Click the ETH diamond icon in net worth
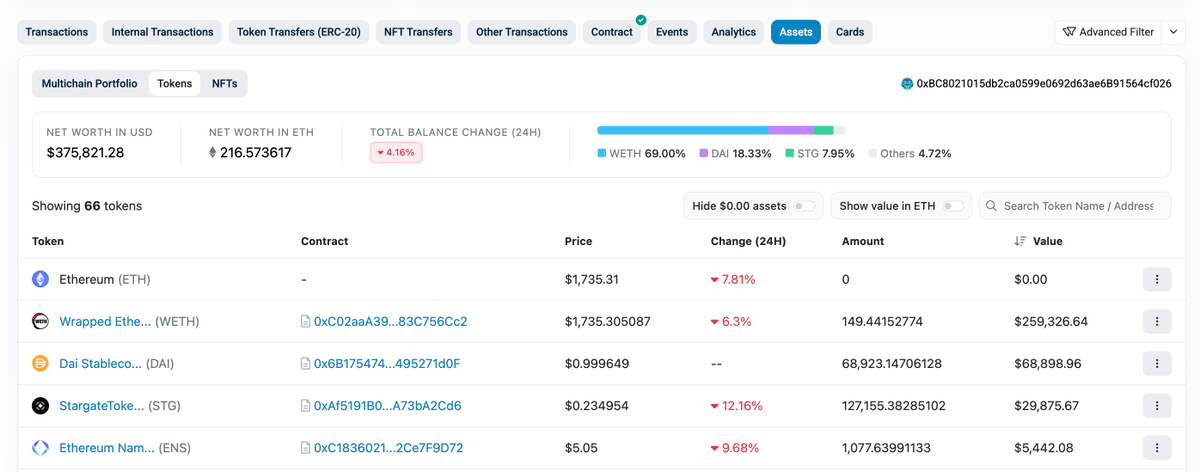The height and width of the screenshot is (472, 1200). tap(212, 153)
